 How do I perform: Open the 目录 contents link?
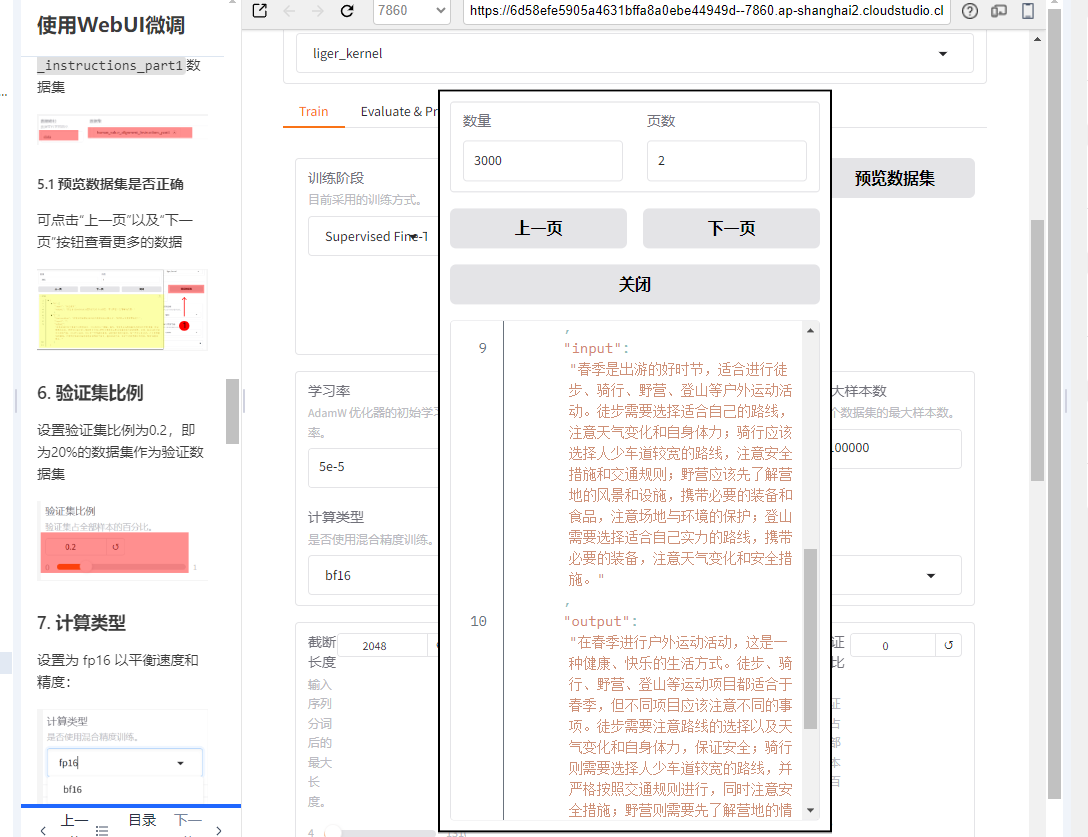(142, 820)
